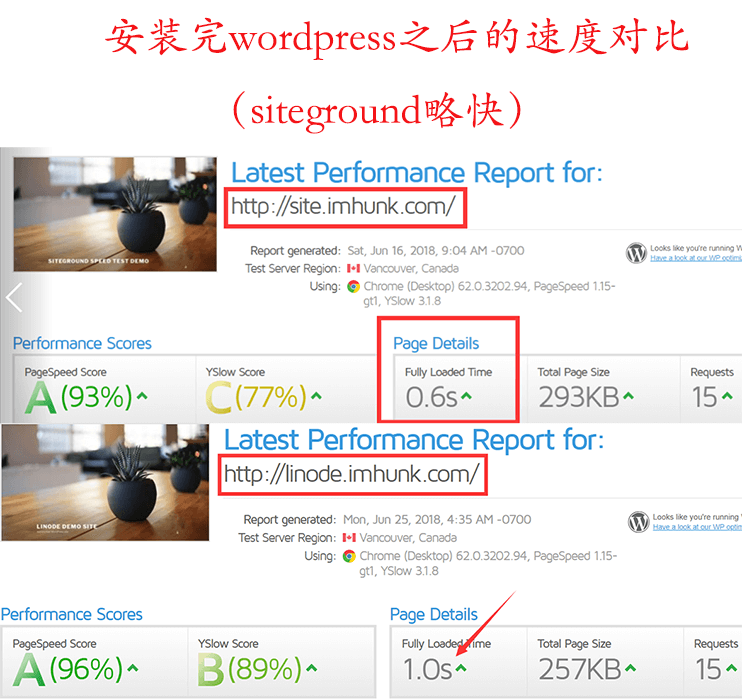Expand the arrow beside PageSpeed score A (93%)
Image resolution: width=742 pixels, height=699 pixels.
tap(142, 396)
